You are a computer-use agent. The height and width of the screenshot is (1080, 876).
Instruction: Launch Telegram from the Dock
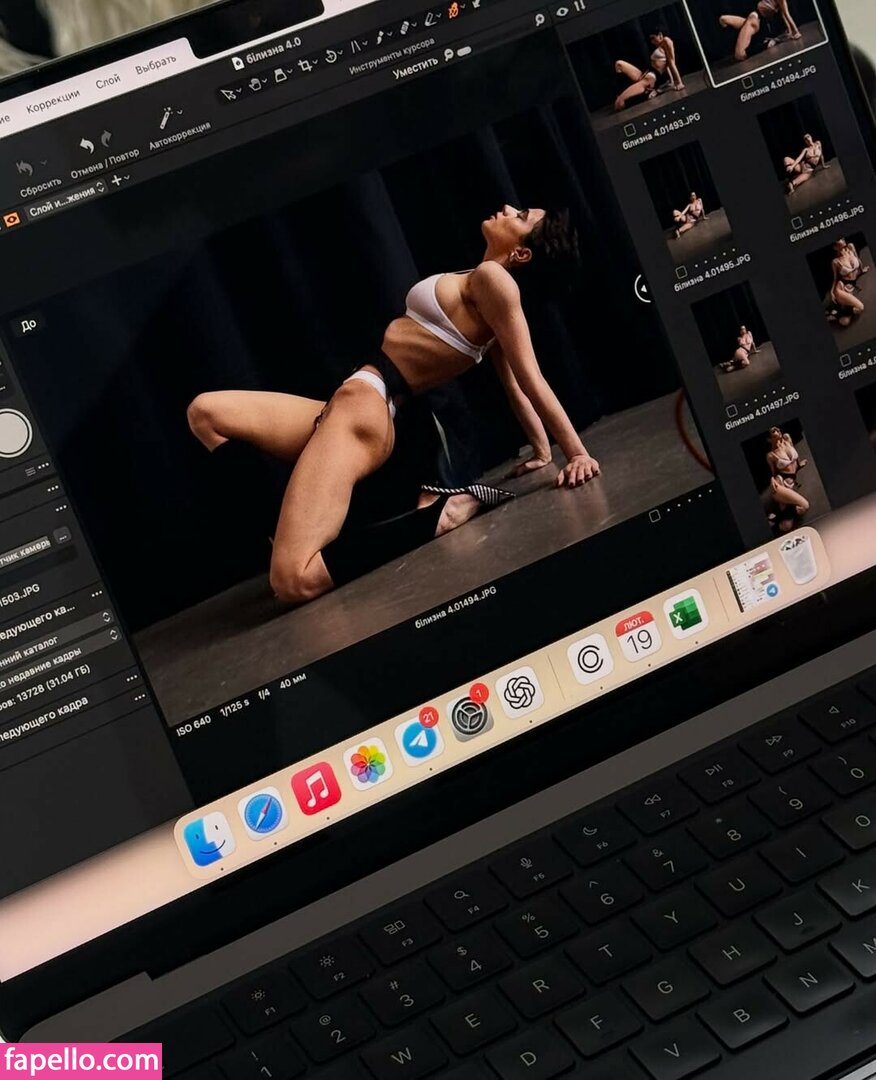point(418,739)
